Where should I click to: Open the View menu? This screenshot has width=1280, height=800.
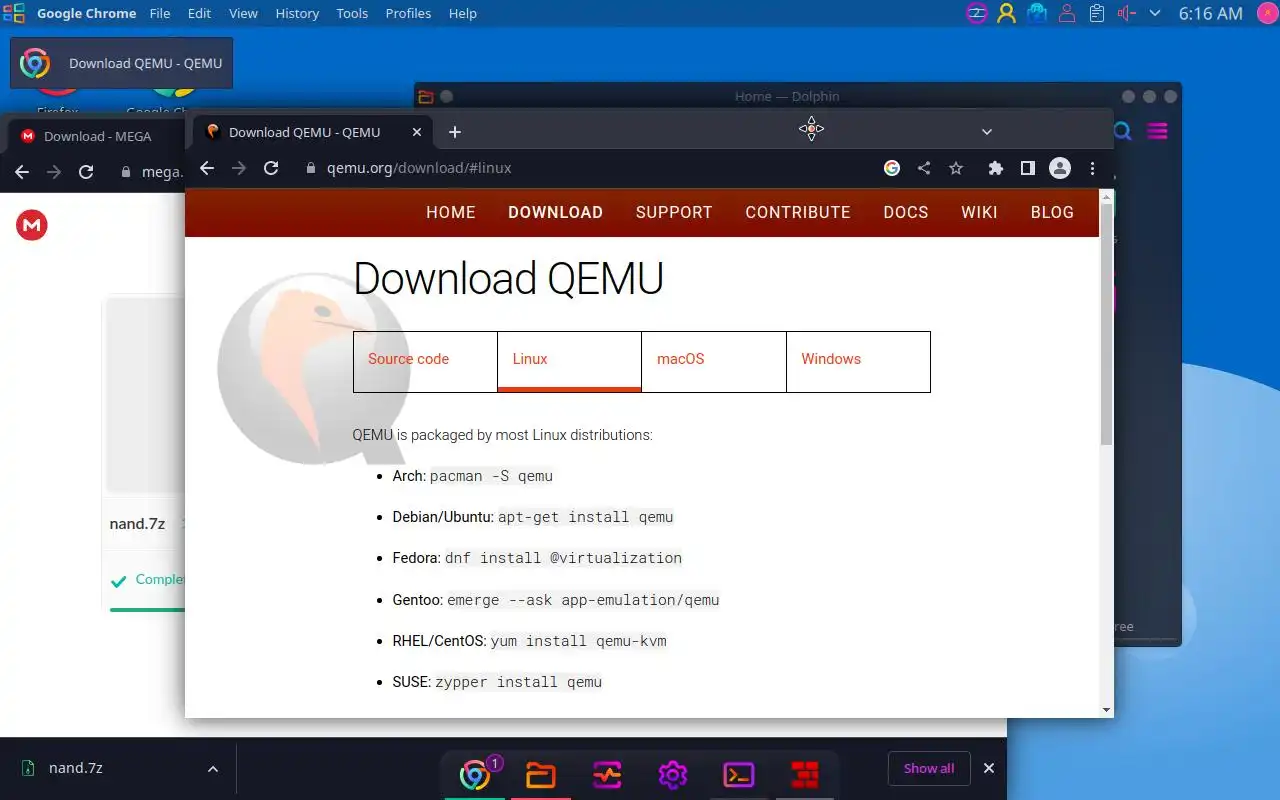(x=243, y=13)
